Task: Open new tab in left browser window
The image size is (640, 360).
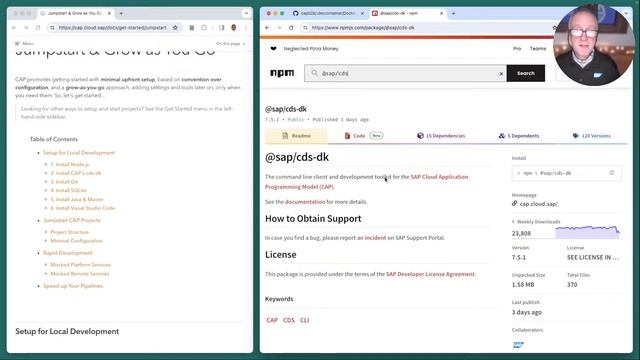Action: pyautogui.click(x=121, y=13)
